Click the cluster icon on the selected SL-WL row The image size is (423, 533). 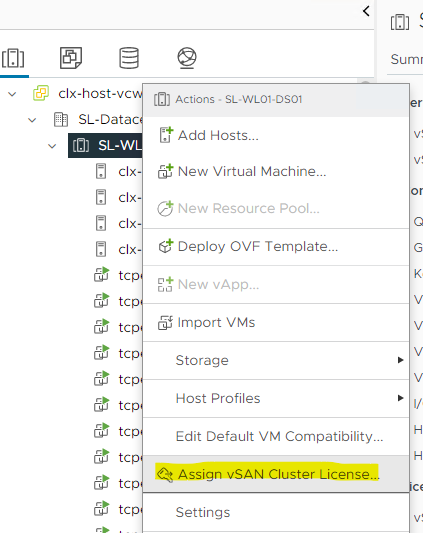[81, 145]
